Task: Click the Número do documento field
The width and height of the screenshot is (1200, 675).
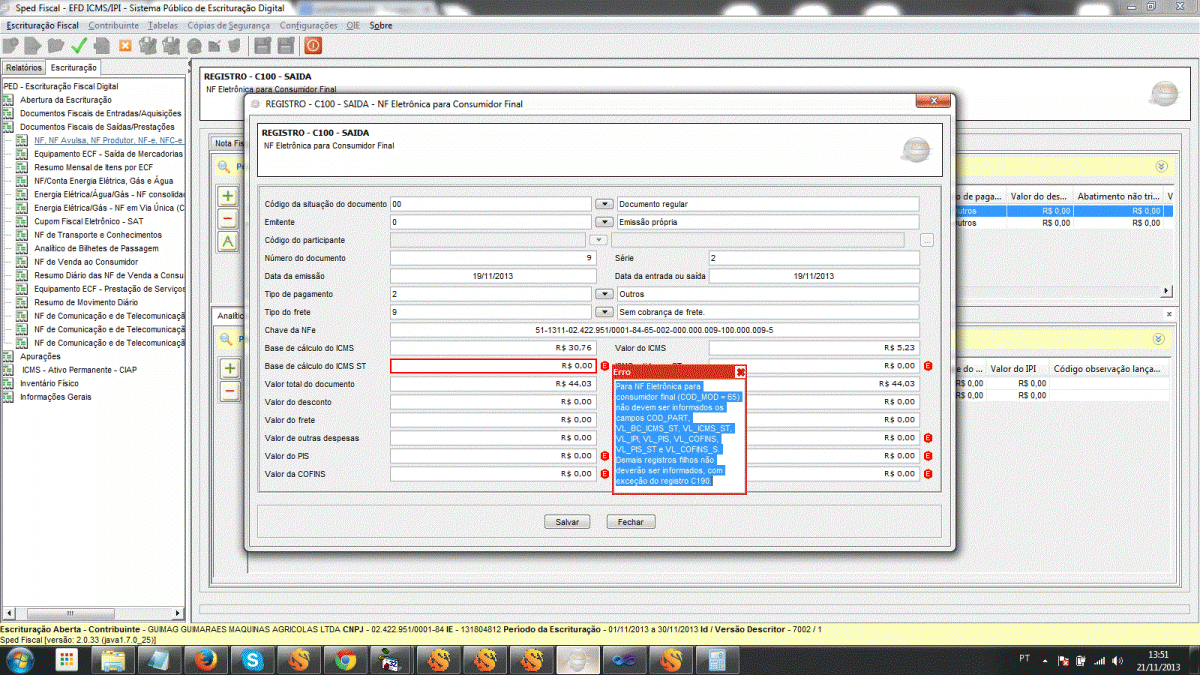Action: [x=493, y=258]
